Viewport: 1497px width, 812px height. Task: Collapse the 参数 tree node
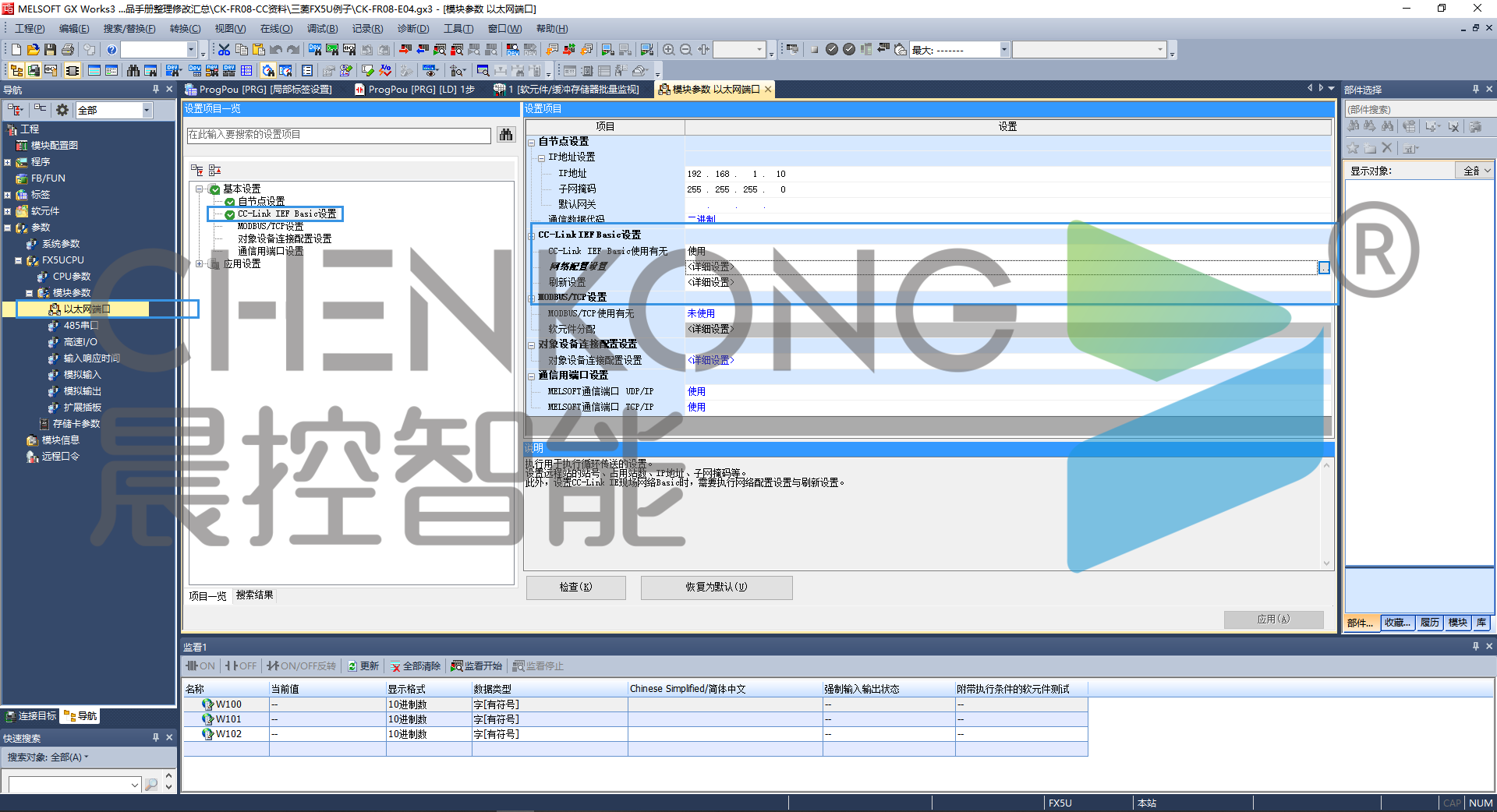[7, 228]
